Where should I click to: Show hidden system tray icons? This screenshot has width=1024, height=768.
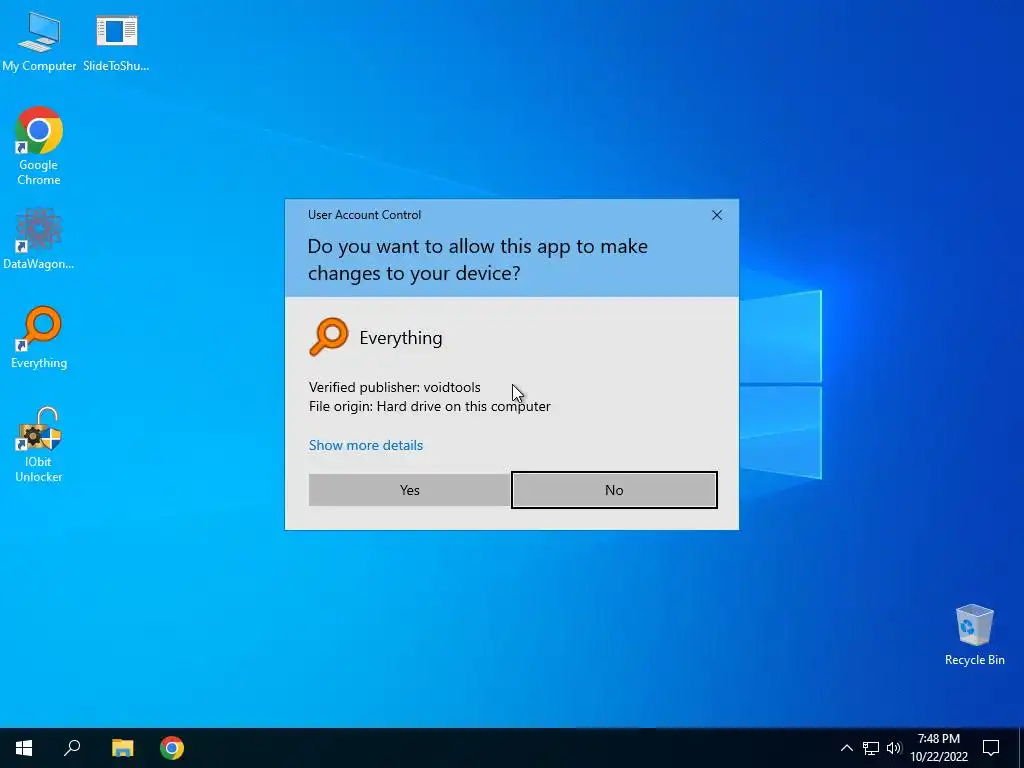point(846,748)
